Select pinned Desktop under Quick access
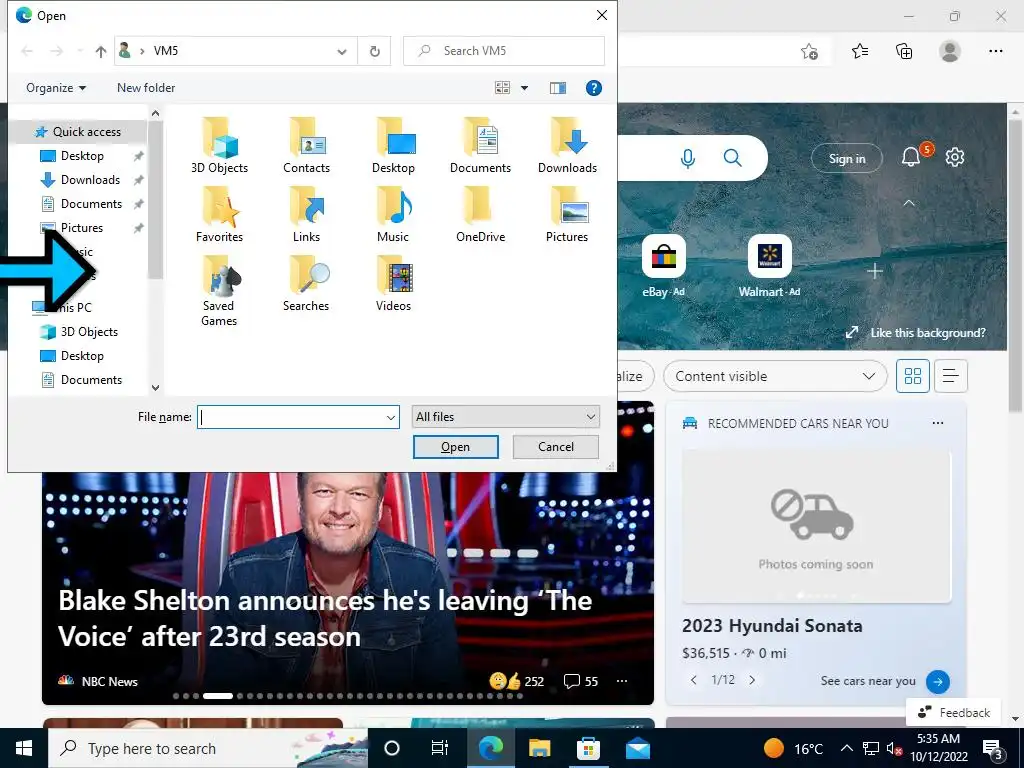This screenshot has height=768, width=1024. [82, 156]
